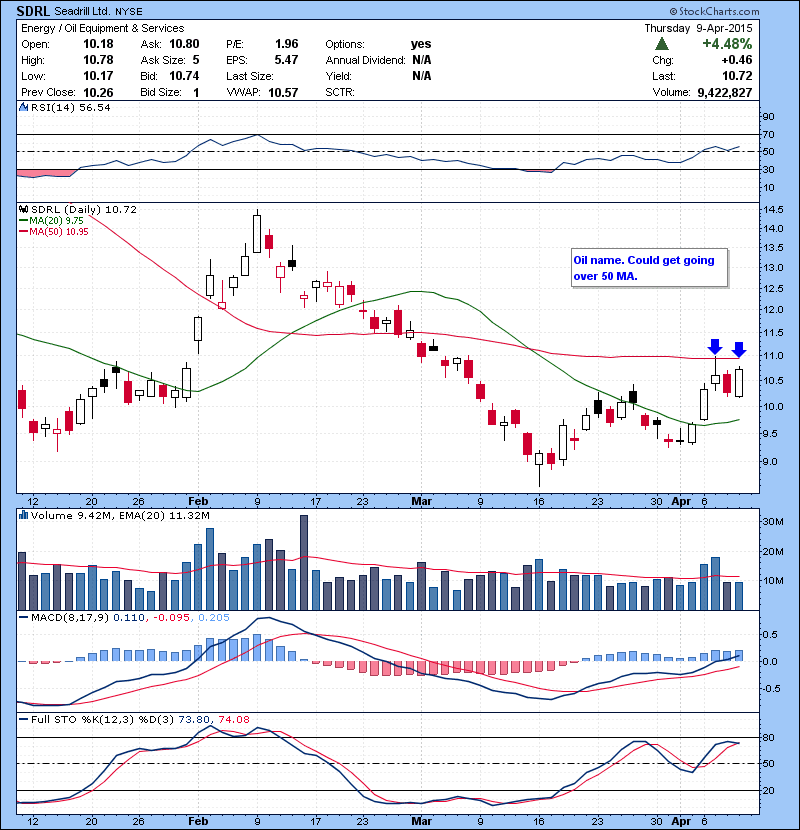Viewport: 800px width, 830px height.
Task: Click the Ask value 10.80
Action: tap(184, 44)
